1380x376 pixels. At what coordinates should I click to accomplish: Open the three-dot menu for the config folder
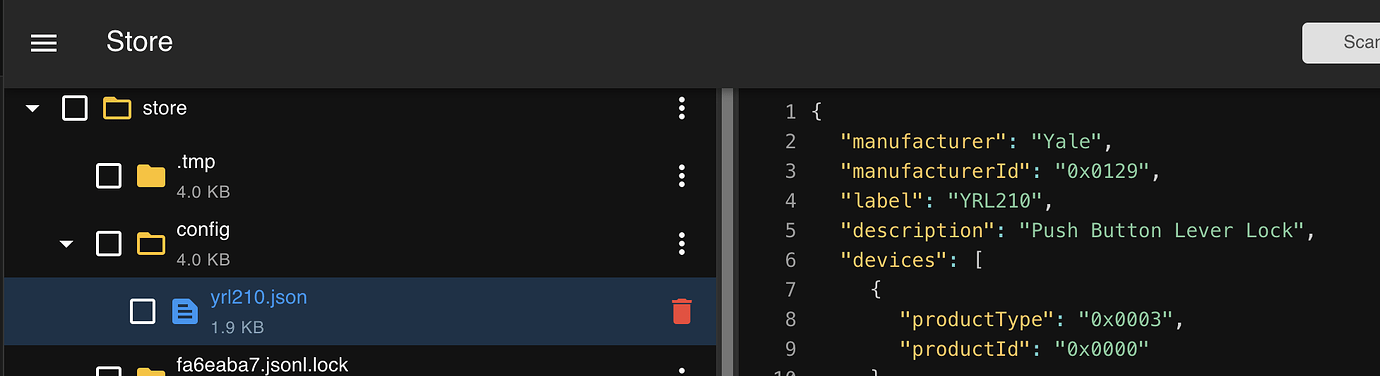[x=681, y=243]
